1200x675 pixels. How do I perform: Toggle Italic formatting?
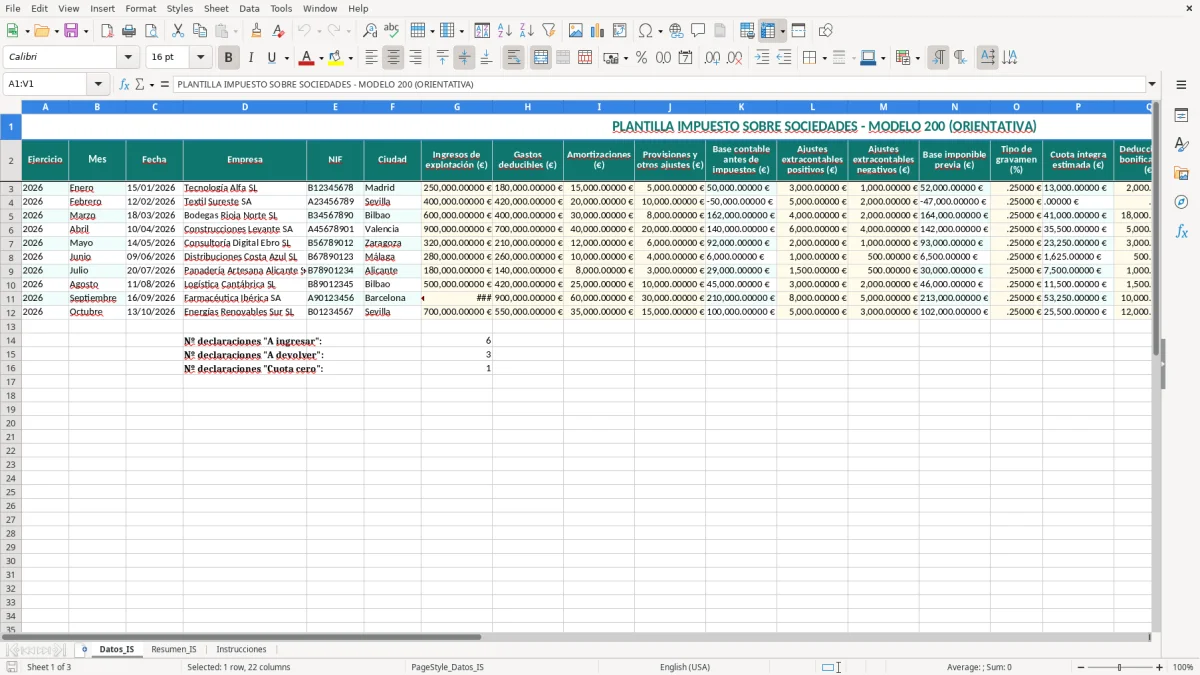pyautogui.click(x=251, y=58)
